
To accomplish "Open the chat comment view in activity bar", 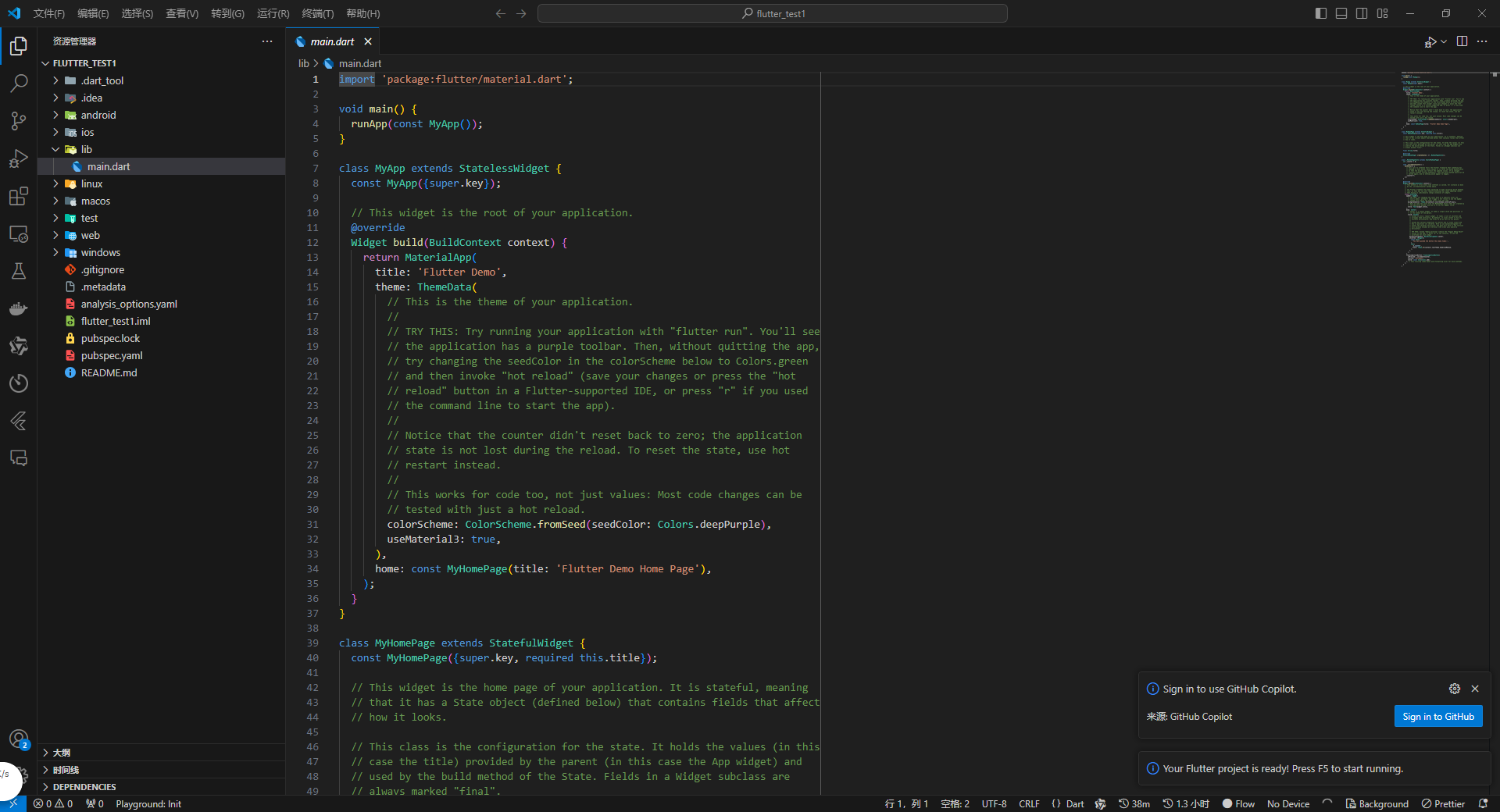I will [x=19, y=458].
